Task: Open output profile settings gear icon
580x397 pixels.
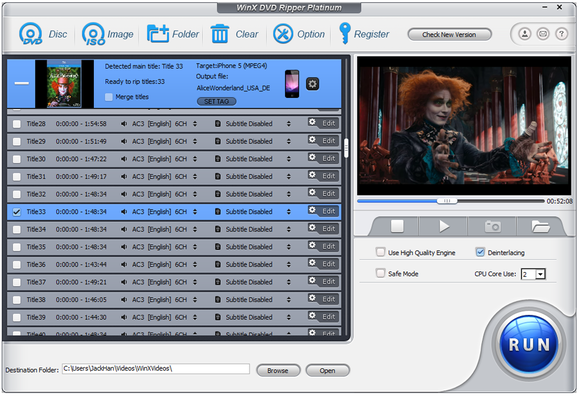Action: [313, 84]
